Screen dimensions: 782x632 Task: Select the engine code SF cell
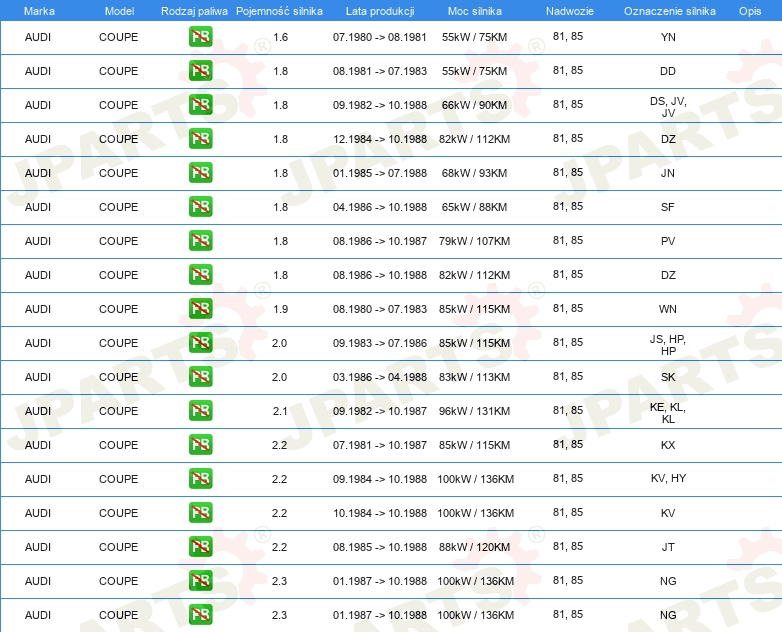coord(668,207)
